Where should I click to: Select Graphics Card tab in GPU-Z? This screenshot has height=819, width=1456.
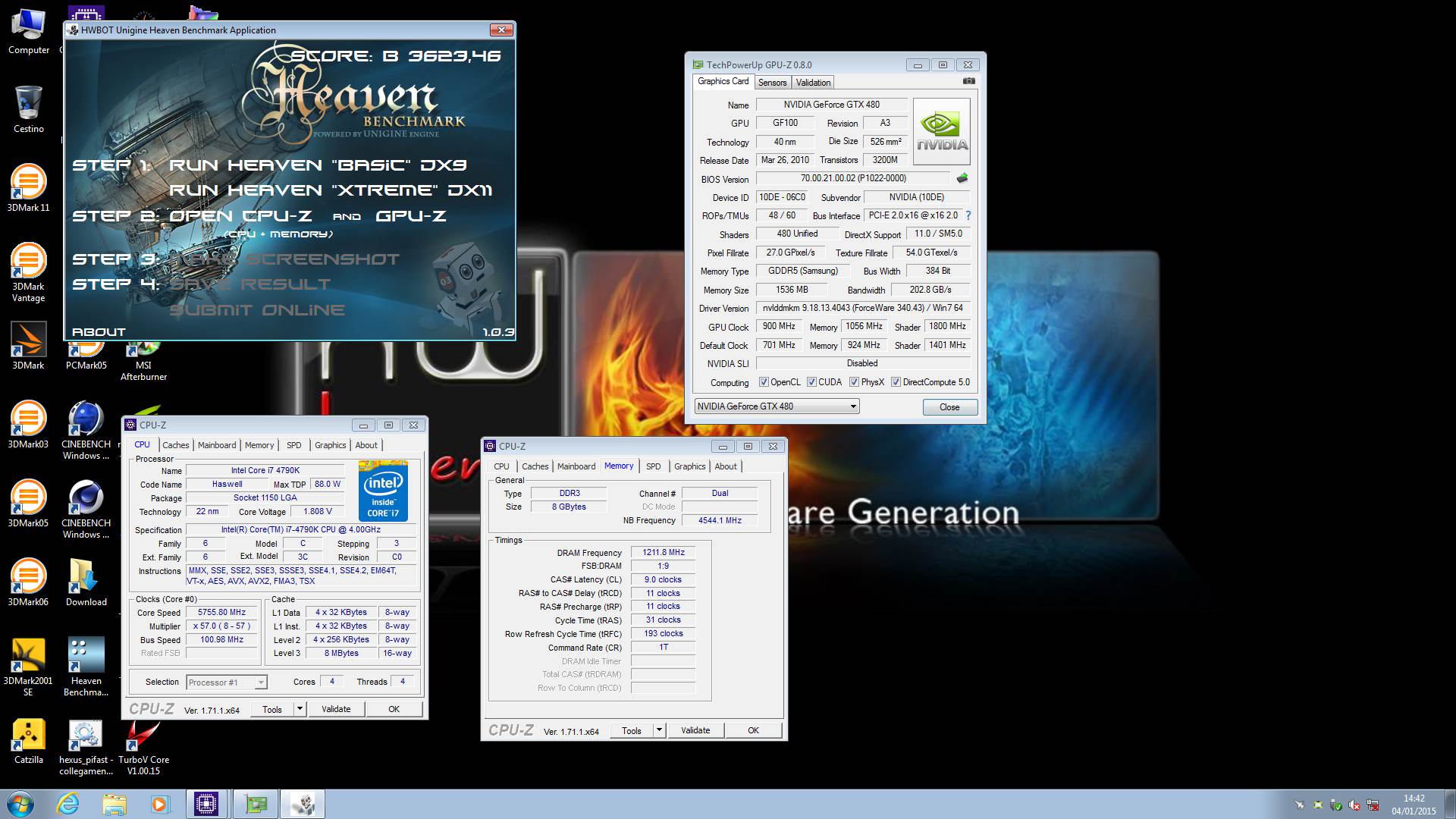click(x=723, y=81)
